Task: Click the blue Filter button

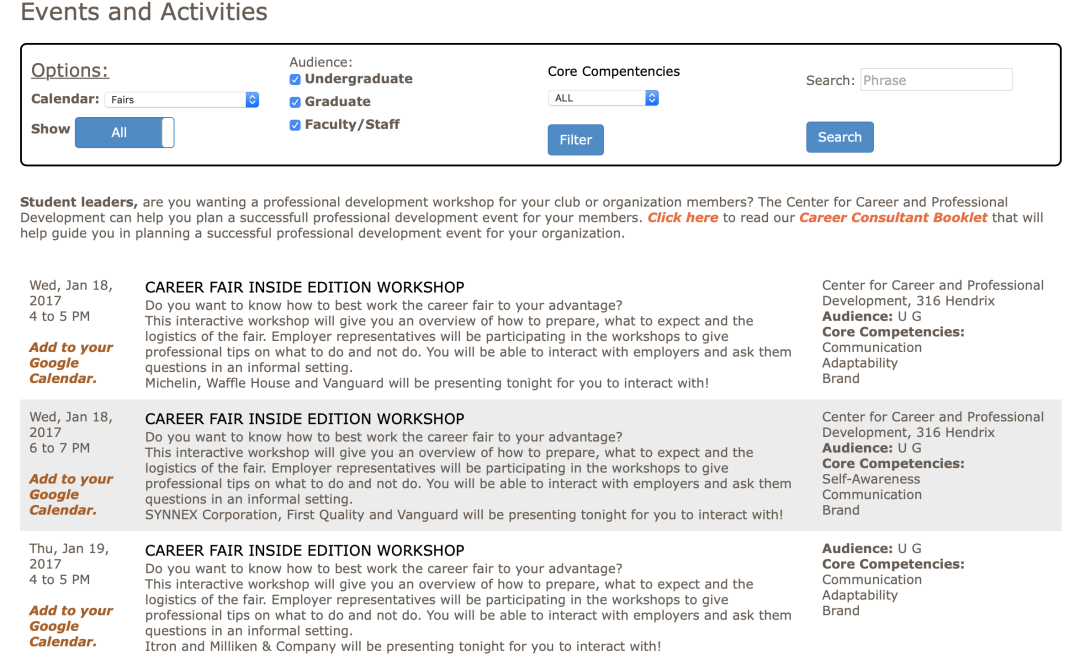Action: 575,140
